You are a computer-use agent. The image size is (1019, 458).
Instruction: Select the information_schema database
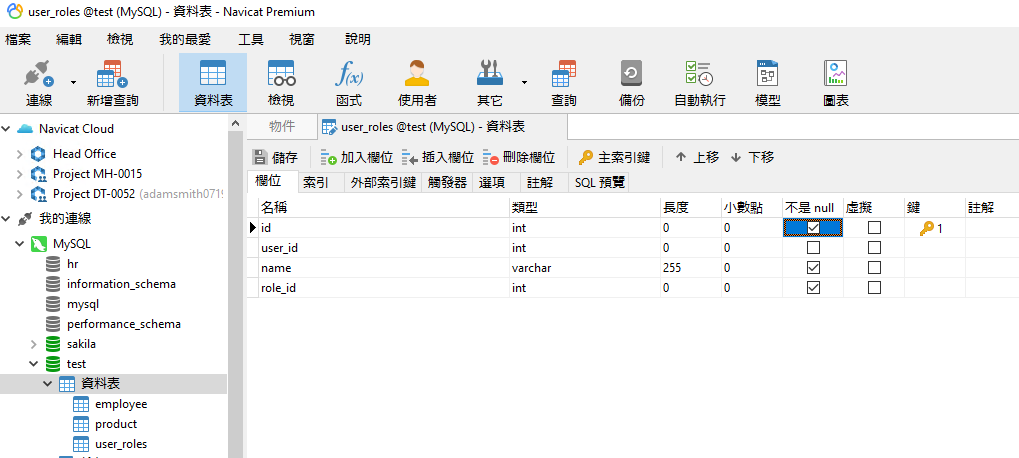[x=121, y=285]
